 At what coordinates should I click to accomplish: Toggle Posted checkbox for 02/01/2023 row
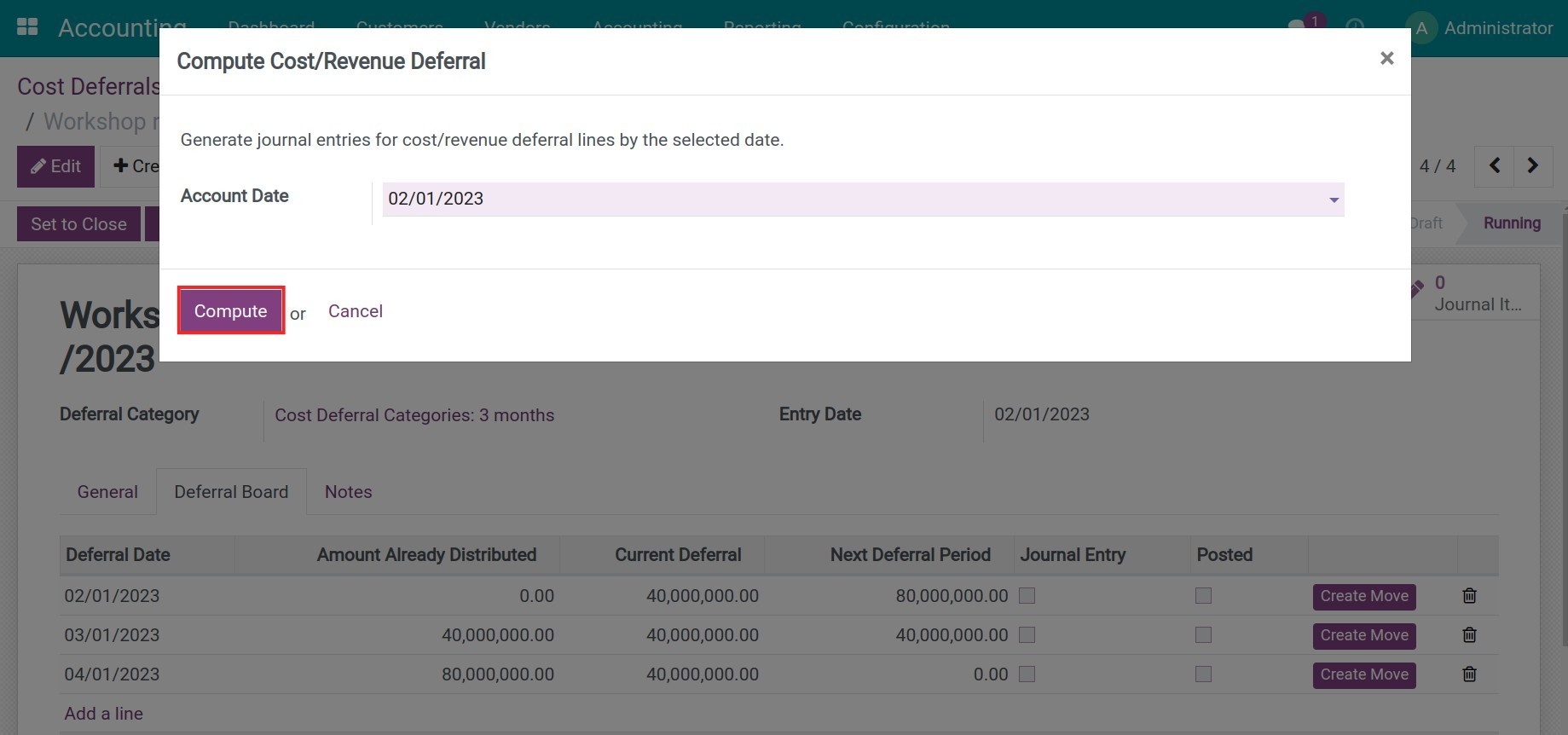(1203, 596)
